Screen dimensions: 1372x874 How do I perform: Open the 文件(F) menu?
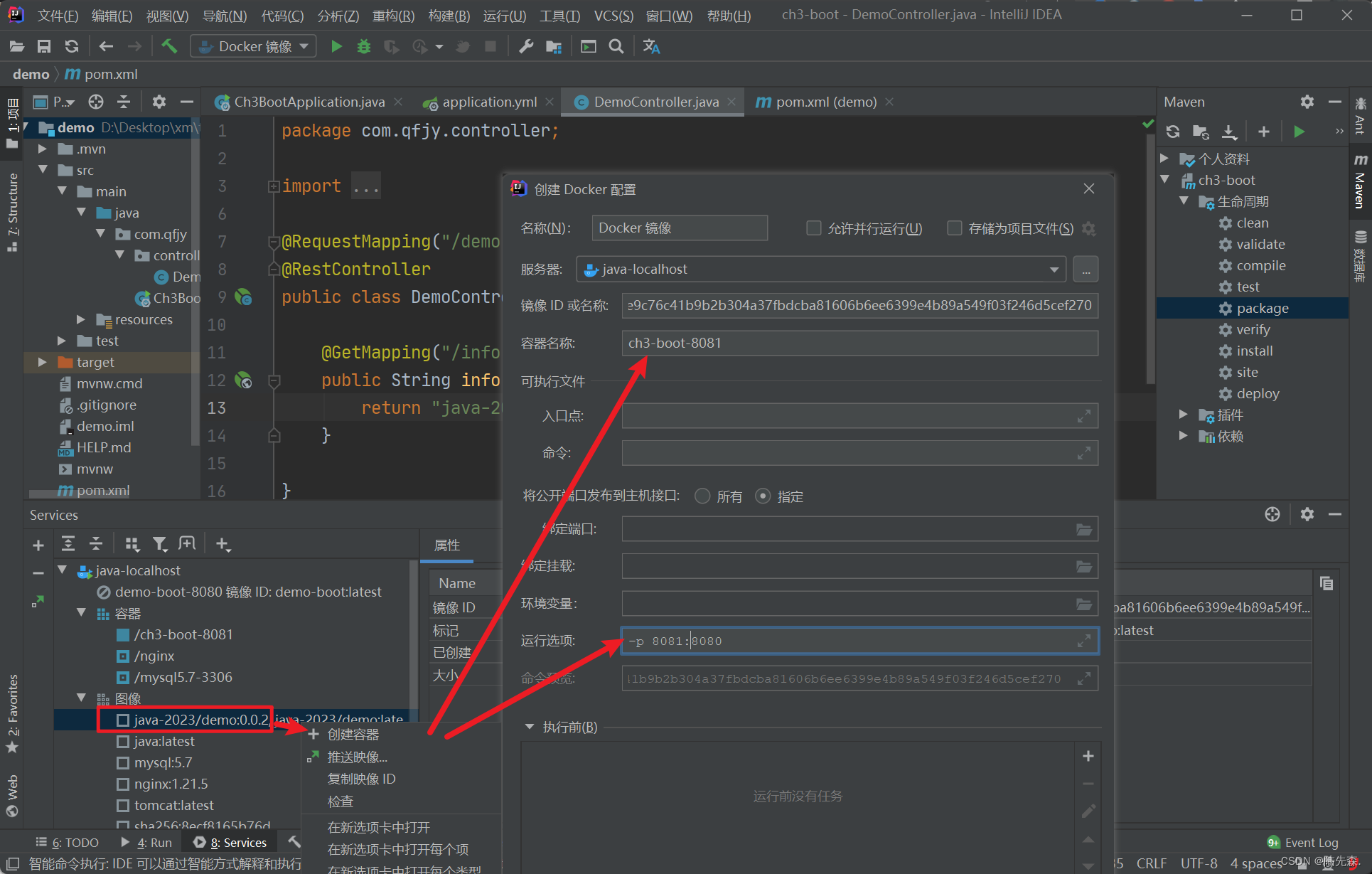[x=58, y=16]
